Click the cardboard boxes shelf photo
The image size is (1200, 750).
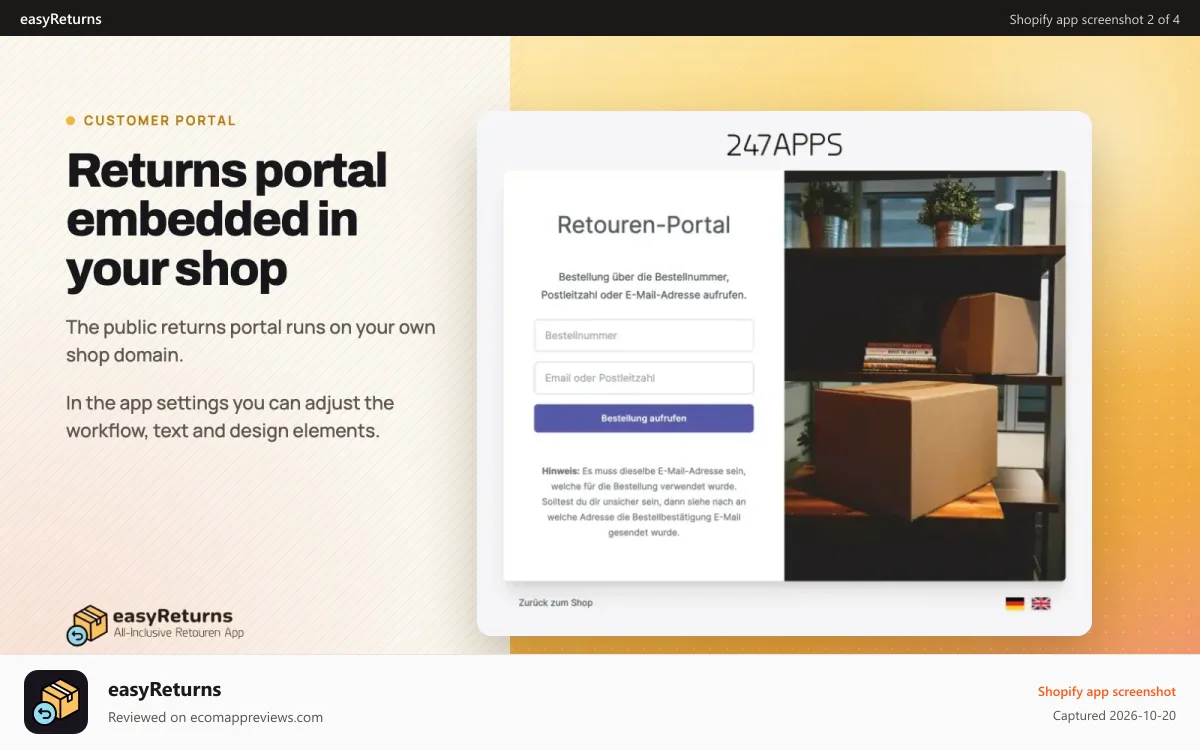(925, 375)
